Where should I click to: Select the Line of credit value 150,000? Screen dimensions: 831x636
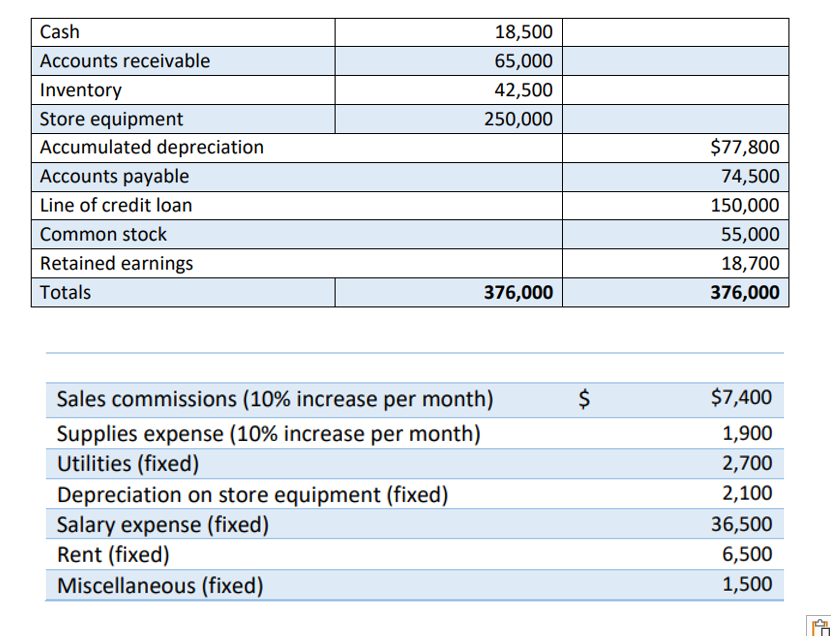point(745,206)
